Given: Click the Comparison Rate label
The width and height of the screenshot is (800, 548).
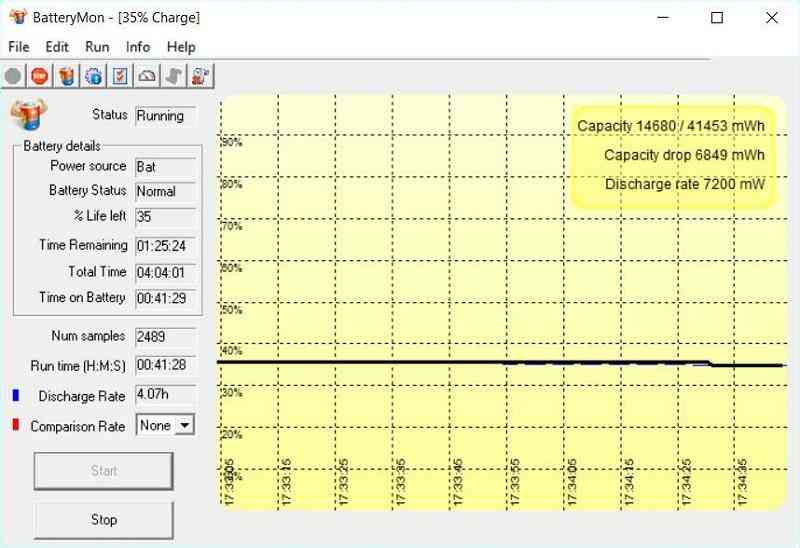Looking at the screenshot, I should point(78,426).
